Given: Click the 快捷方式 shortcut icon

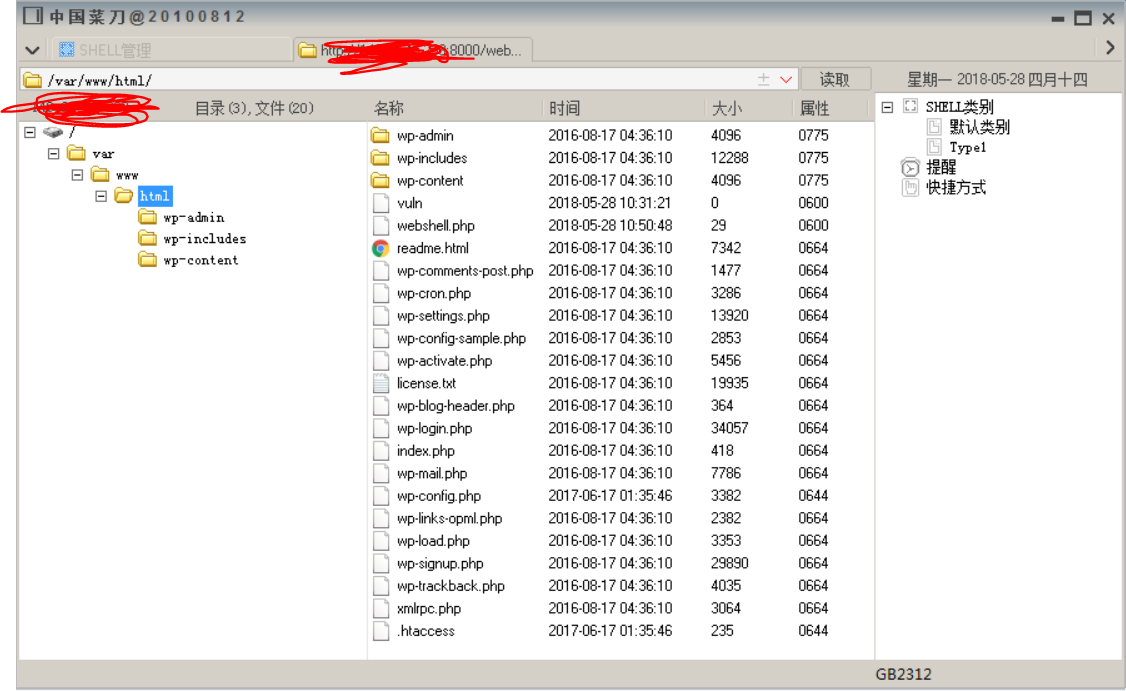Looking at the screenshot, I should pos(911,188).
